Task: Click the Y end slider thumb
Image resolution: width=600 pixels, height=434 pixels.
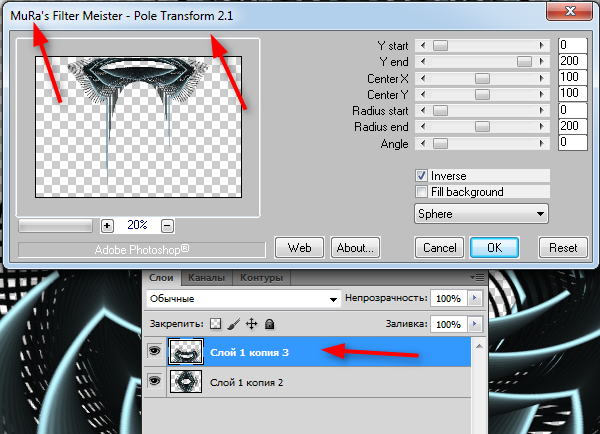Action: pos(524,62)
